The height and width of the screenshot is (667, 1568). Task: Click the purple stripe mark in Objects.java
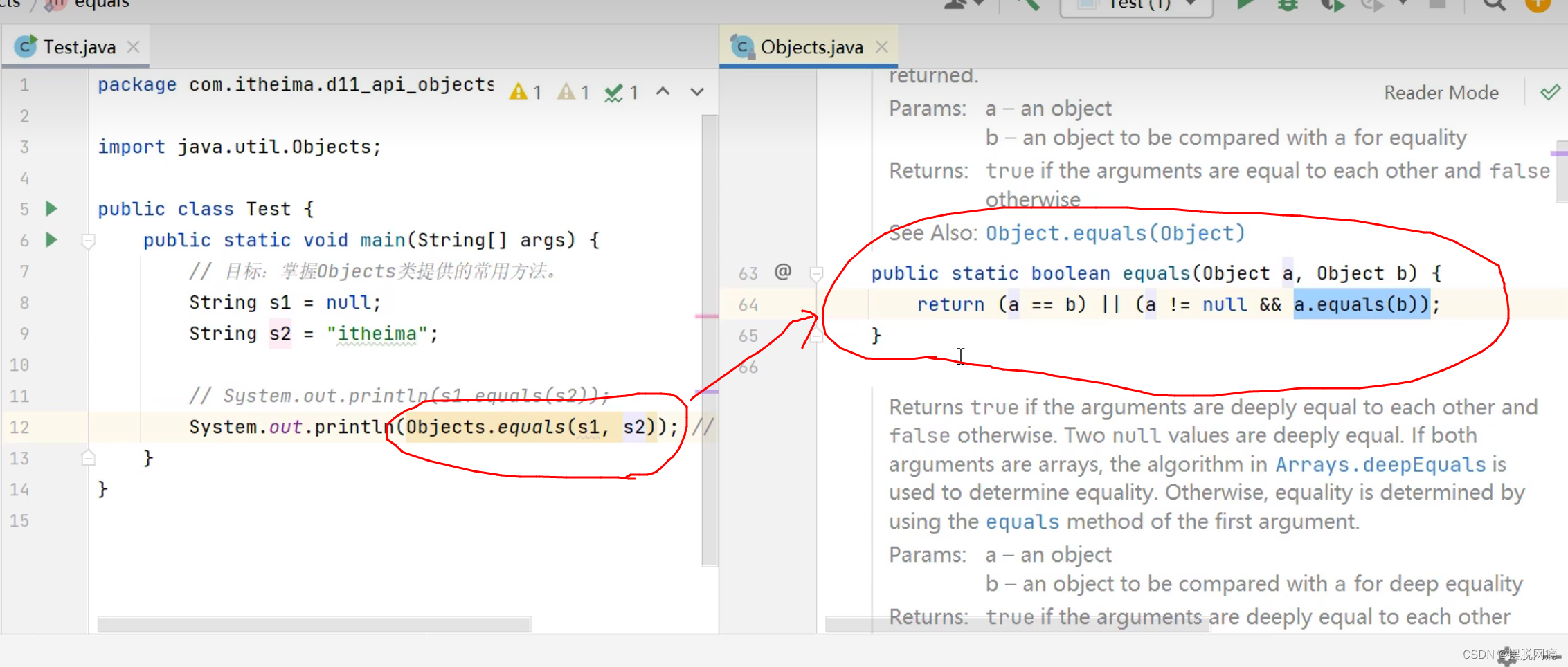(x=1558, y=153)
